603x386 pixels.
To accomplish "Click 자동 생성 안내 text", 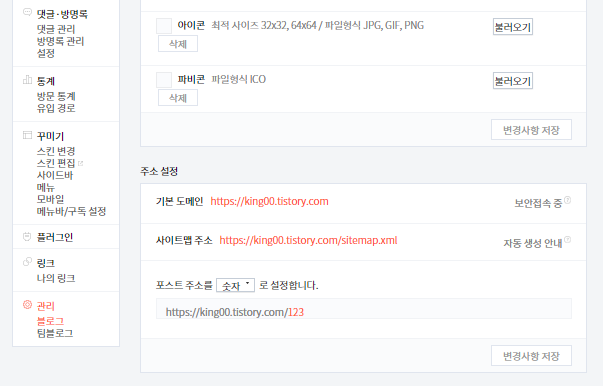I will pos(533,243).
